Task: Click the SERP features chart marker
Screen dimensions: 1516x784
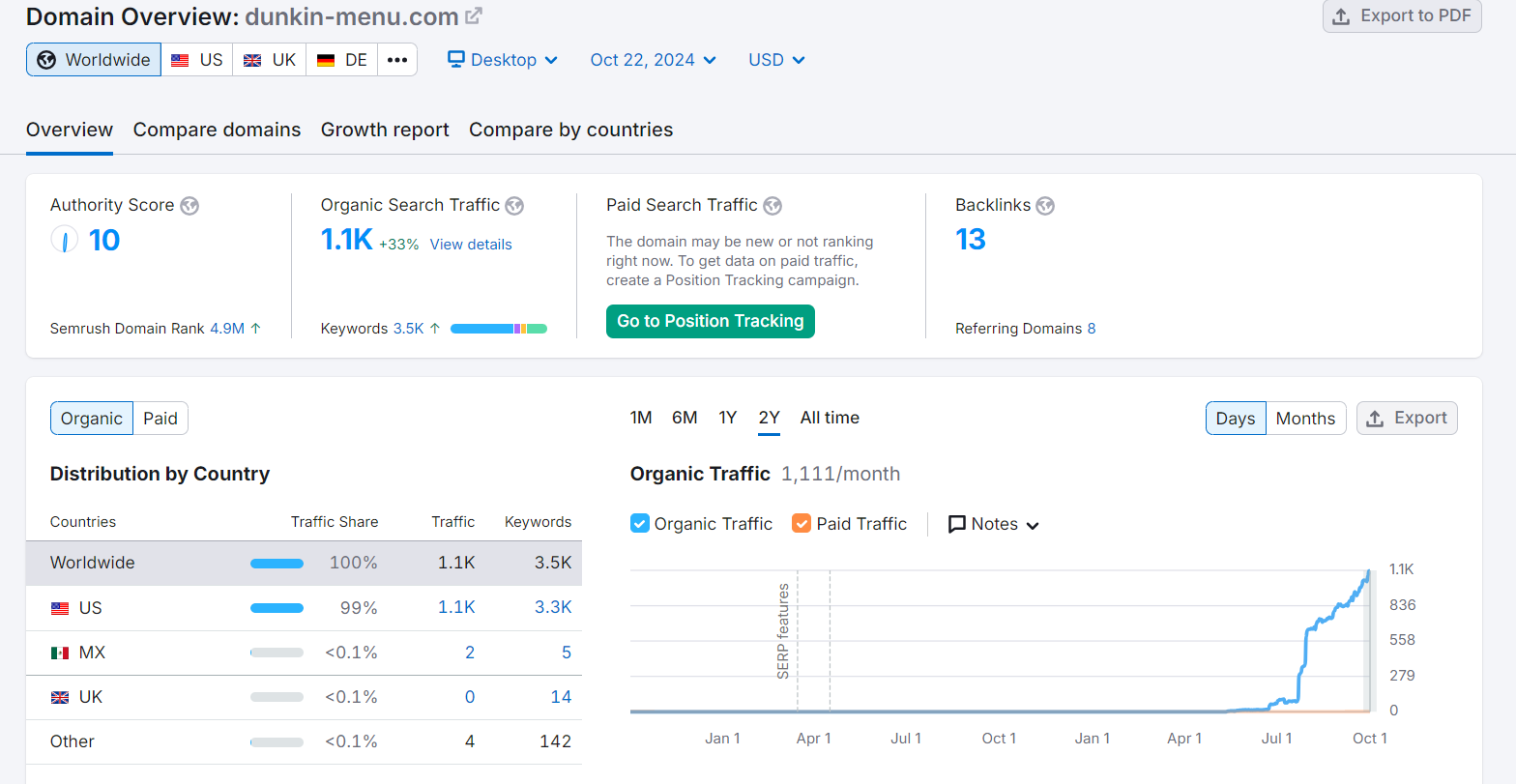Action: [785, 630]
